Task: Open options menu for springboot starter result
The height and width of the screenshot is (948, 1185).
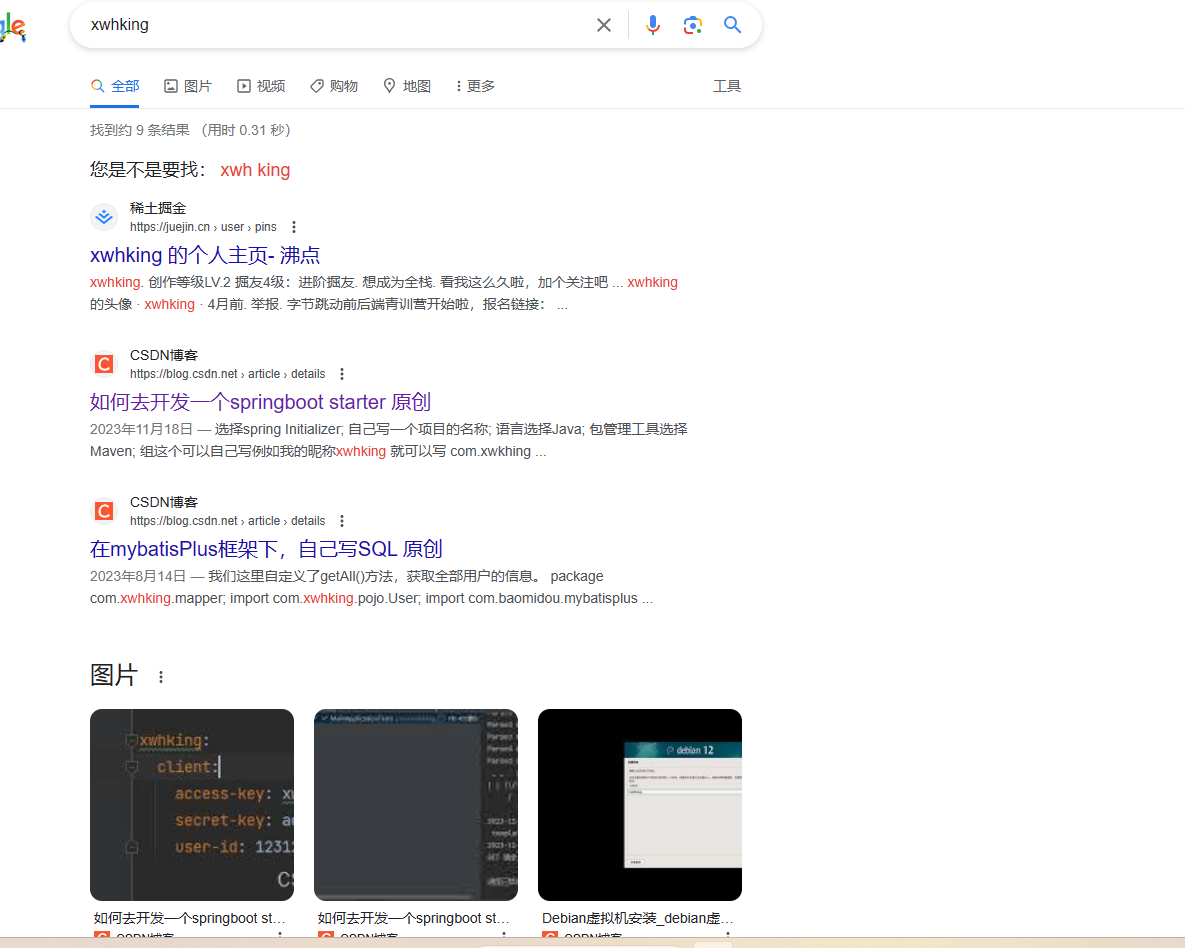Action: point(342,373)
